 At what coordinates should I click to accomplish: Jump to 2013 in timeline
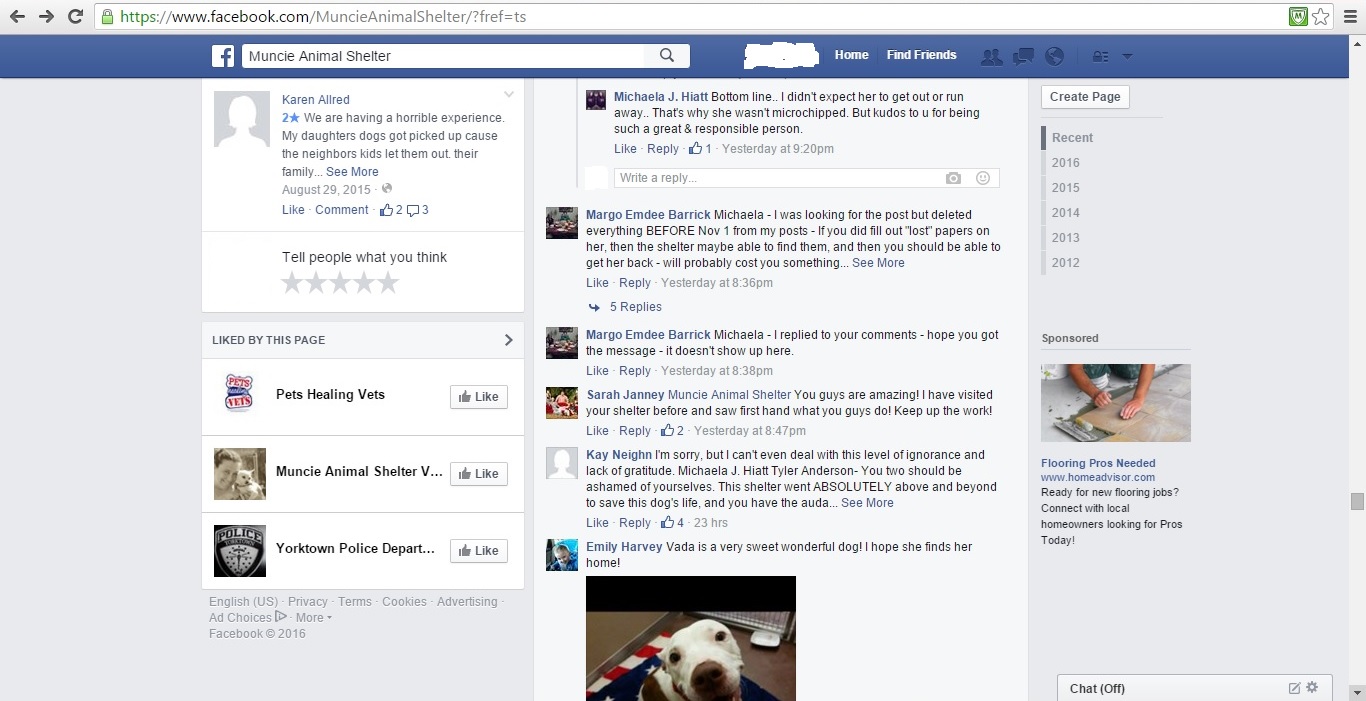point(1066,238)
